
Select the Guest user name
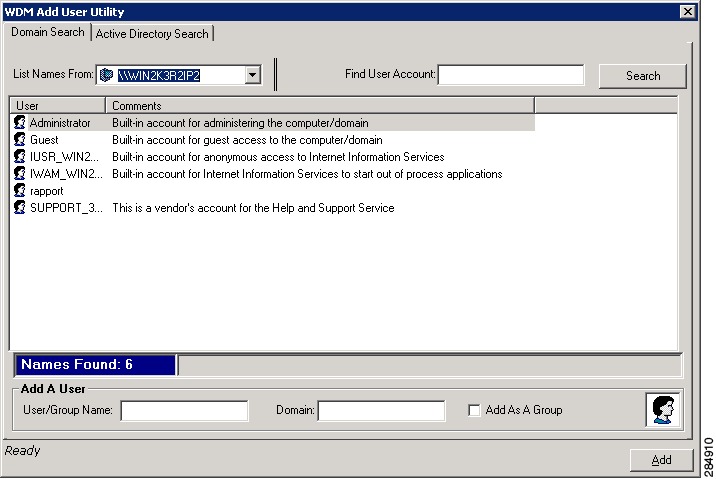coord(44,140)
